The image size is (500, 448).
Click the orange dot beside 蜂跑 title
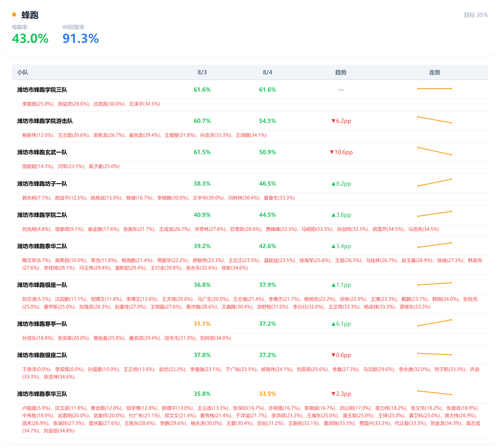[x=14, y=15]
